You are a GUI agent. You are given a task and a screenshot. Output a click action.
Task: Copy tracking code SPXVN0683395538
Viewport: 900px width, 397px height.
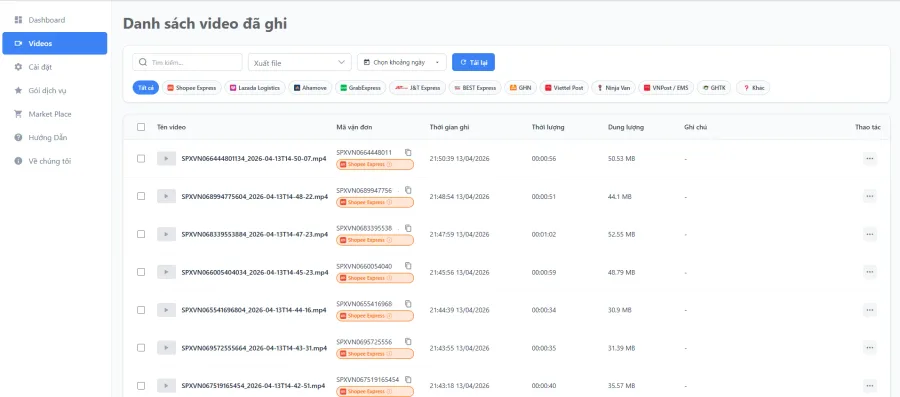click(408, 228)
